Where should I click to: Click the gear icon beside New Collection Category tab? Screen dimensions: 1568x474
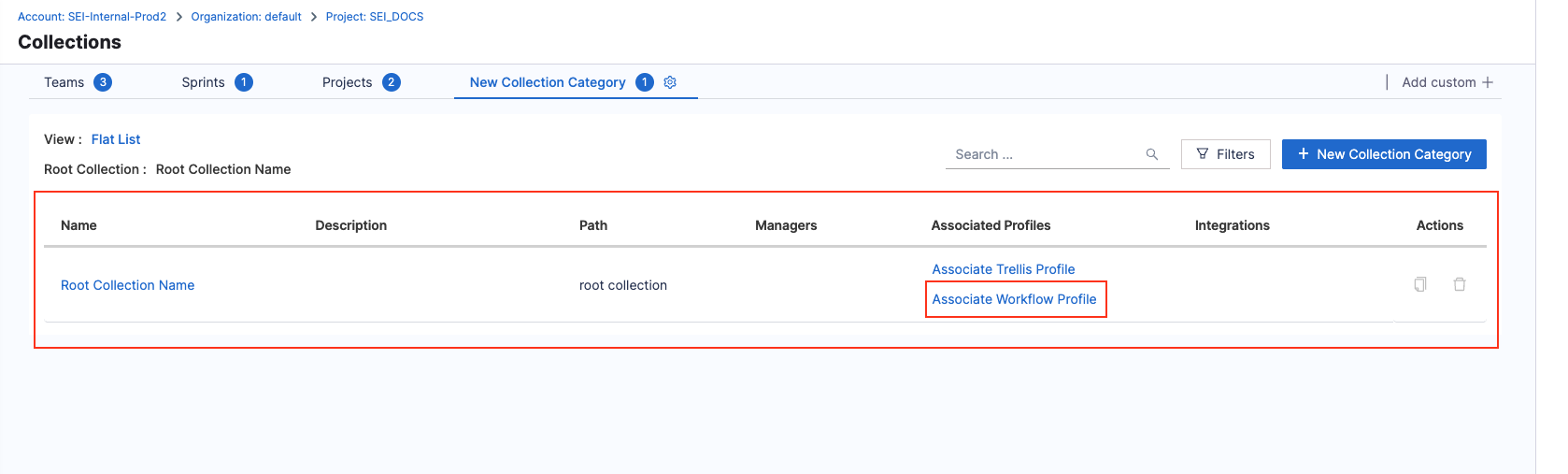(x=670, y=82)
